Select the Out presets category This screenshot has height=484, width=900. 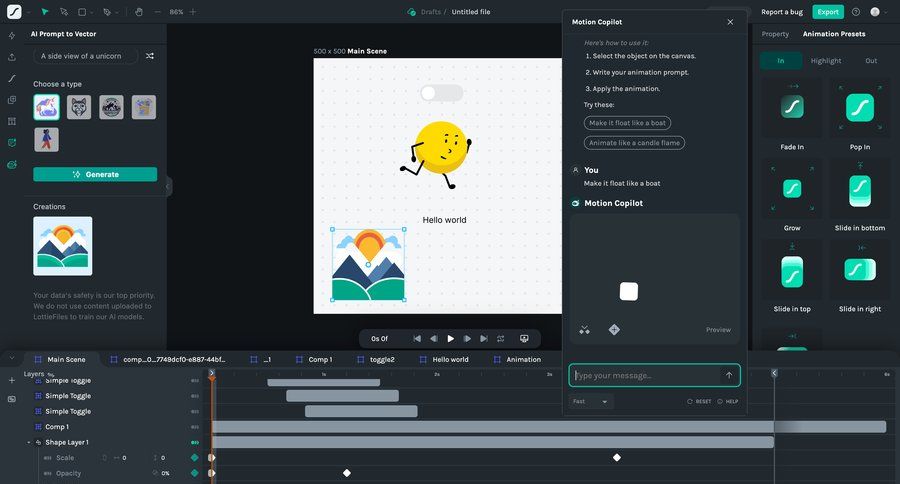pos(871,60)
